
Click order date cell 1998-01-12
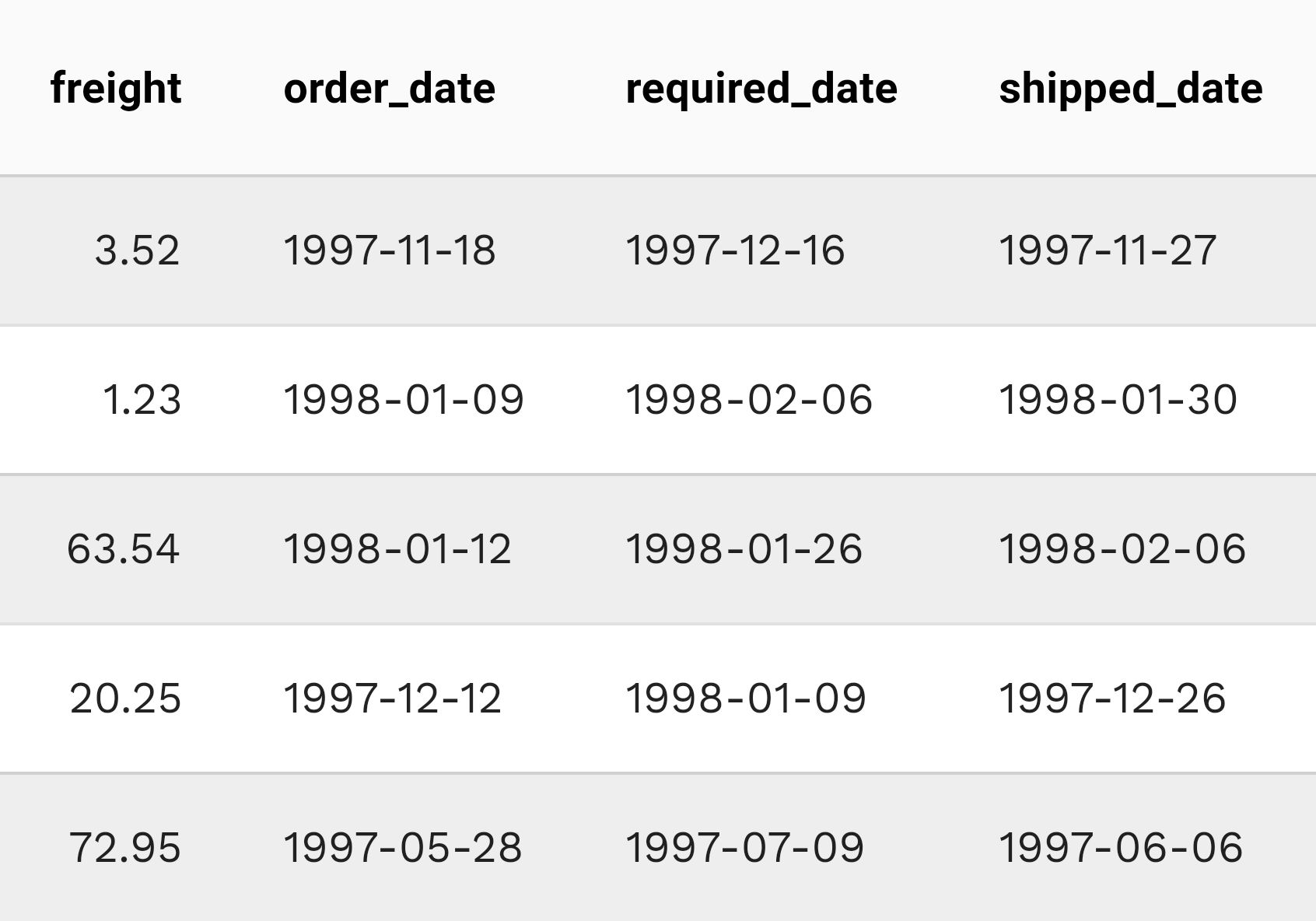tap(397, 549)
